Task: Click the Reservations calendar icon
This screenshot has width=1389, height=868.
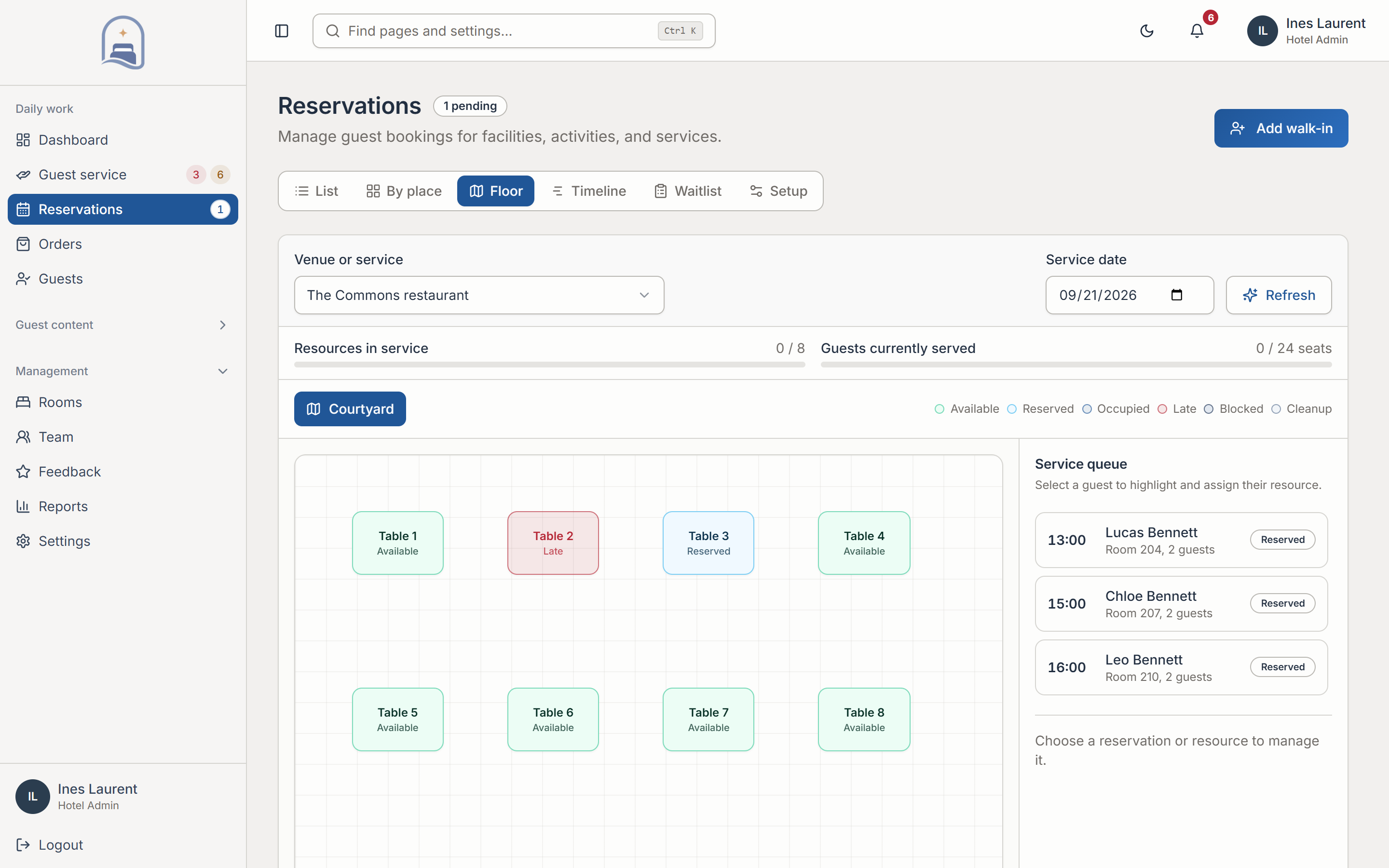Action: coord(23,210)
